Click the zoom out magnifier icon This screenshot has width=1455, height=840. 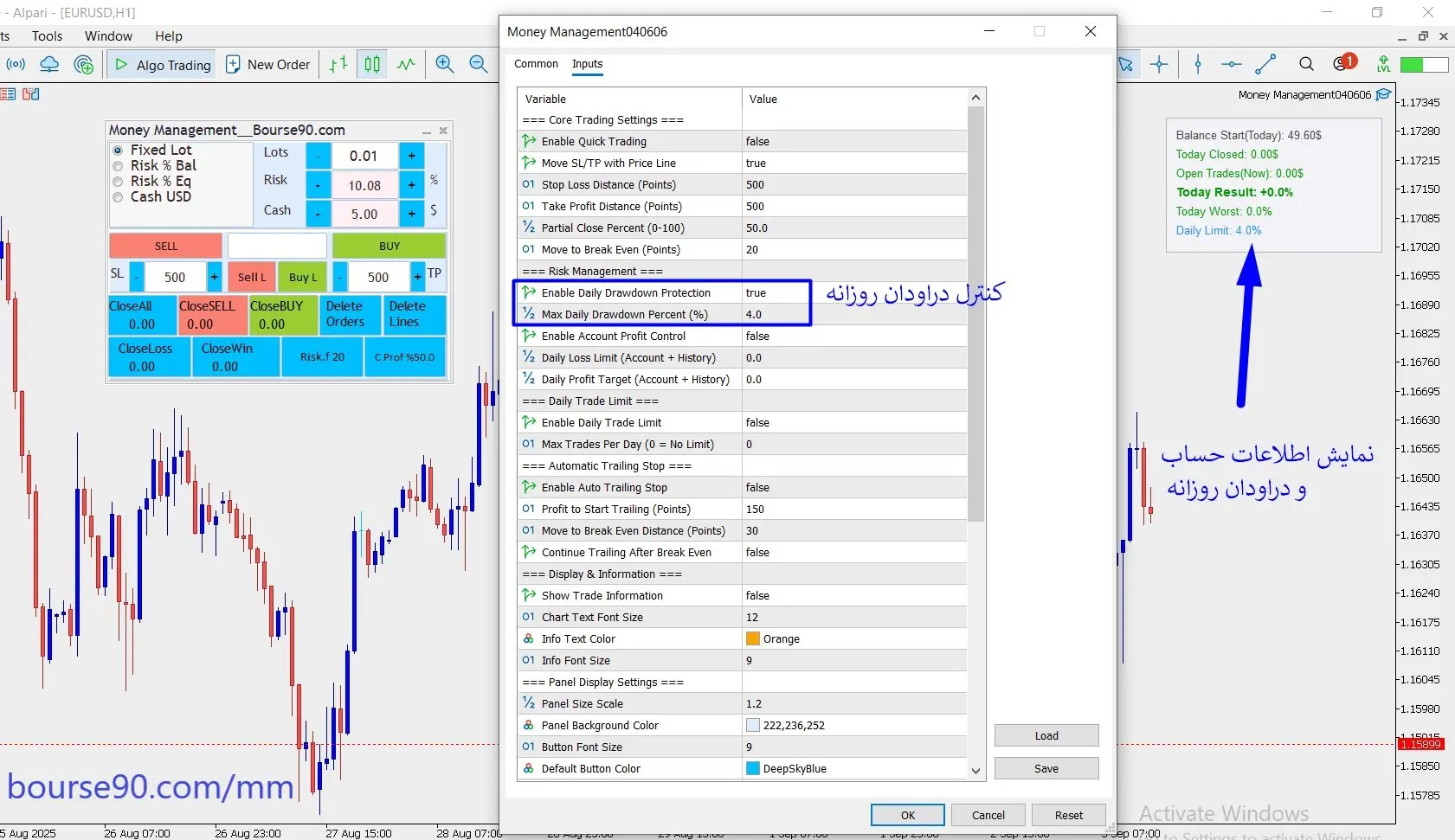point(478,64)
